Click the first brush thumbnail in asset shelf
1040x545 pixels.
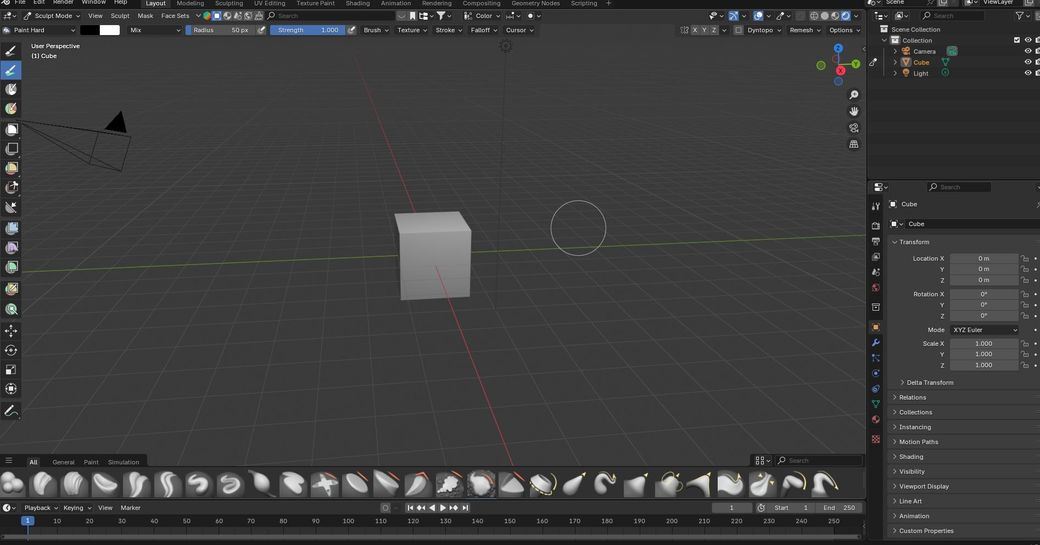pyautogui.click(x=13, y=485)
